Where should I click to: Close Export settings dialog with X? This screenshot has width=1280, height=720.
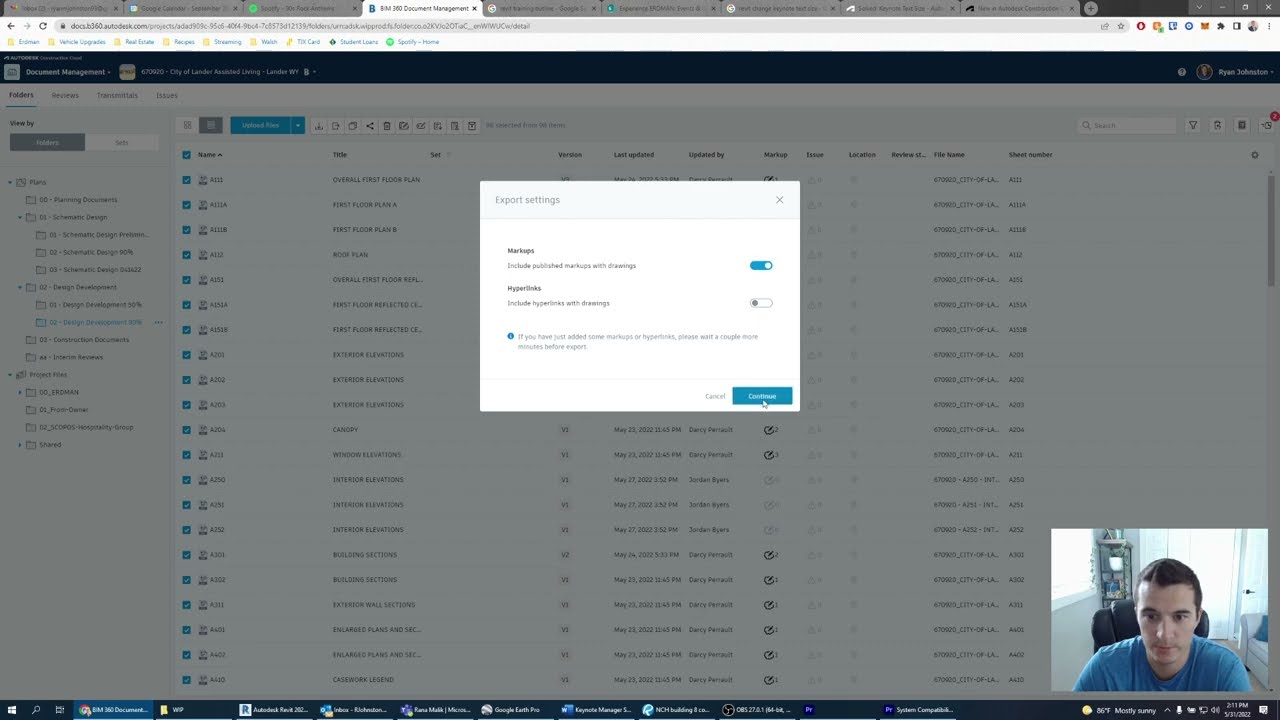pyautogui.click(x=780, y=200)
